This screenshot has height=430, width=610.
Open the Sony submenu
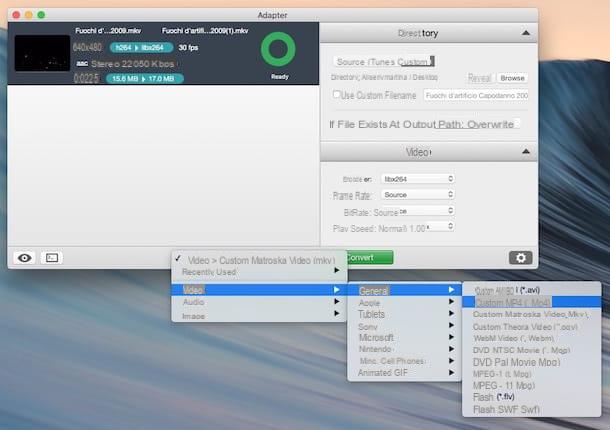404,326
